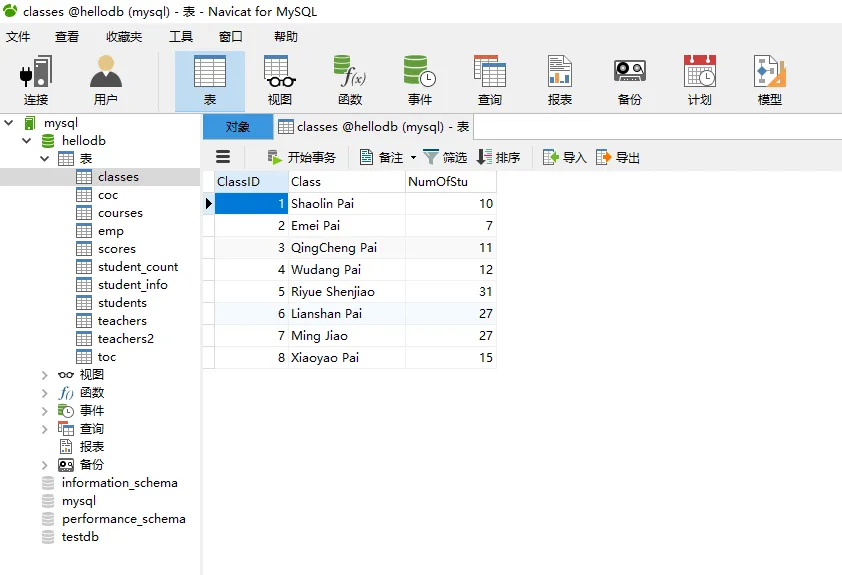Select the teachers2 table in tree

tap(126, 339)
